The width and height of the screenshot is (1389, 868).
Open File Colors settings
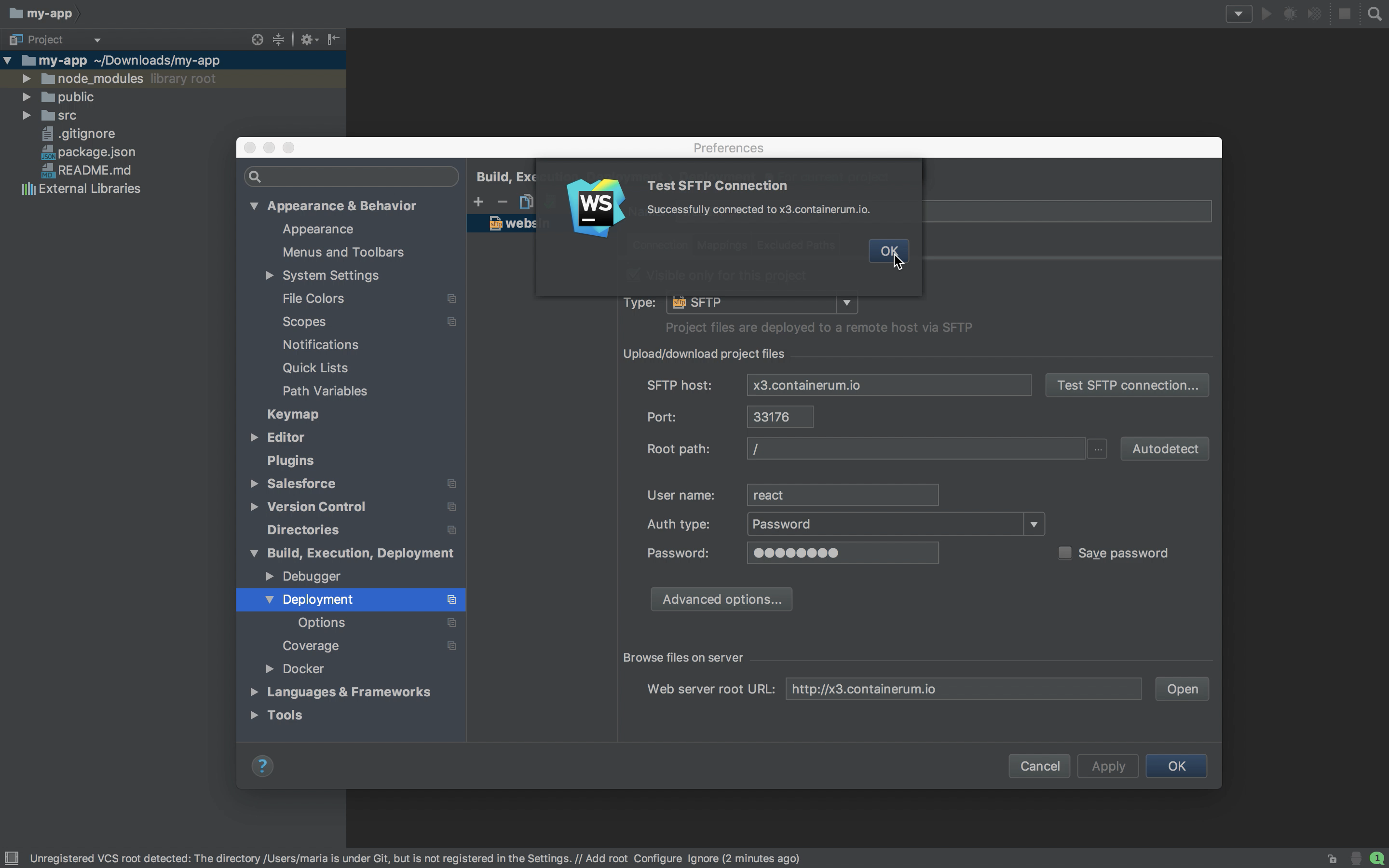[x=313, y=298]
